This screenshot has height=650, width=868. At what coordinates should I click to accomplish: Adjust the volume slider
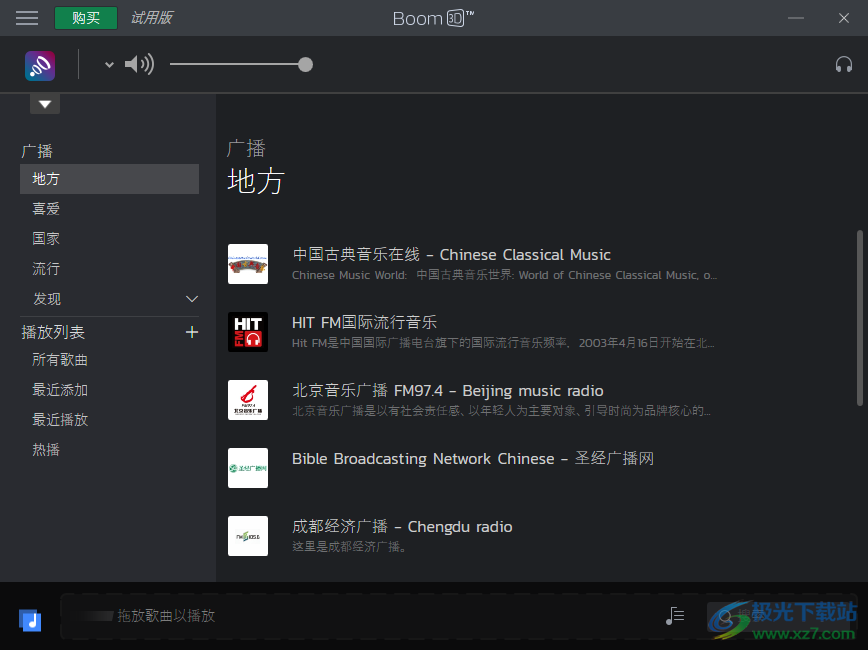(x=305, y=64)
